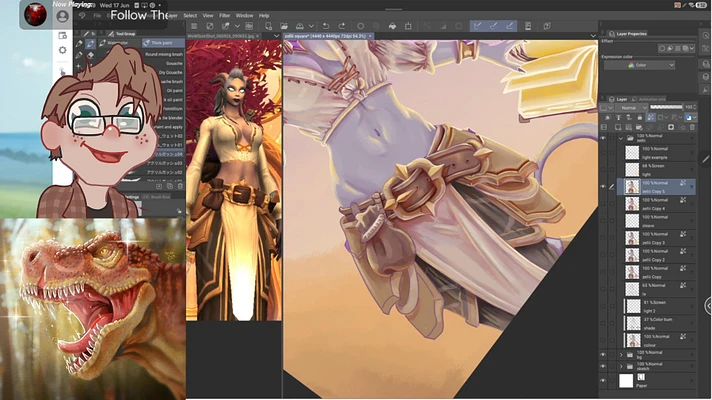Viewport: 712px width, 400px height.
Task: Toggle visibility of the zelli Copy 5 layer
Action: (x=603, y=187)
